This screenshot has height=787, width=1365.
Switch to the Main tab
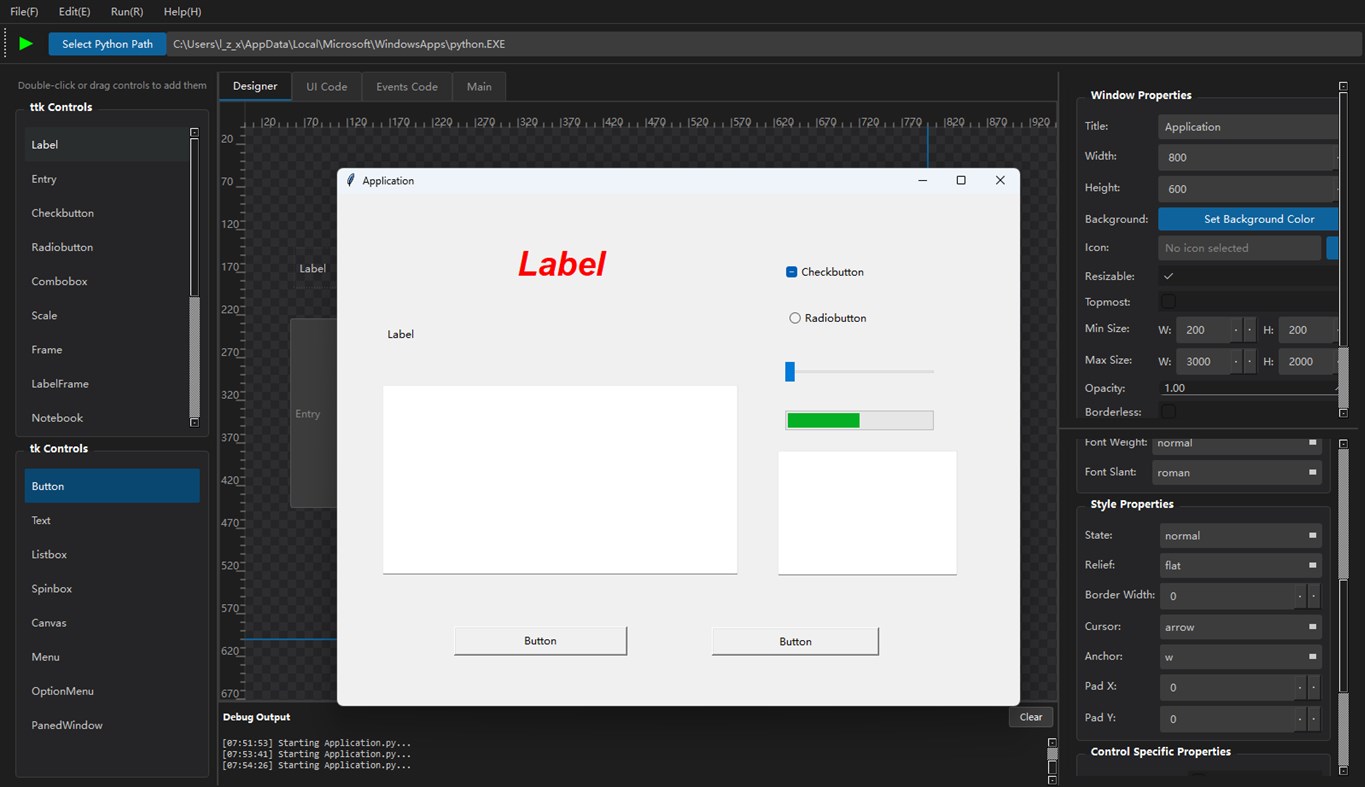tap(479, 87)
